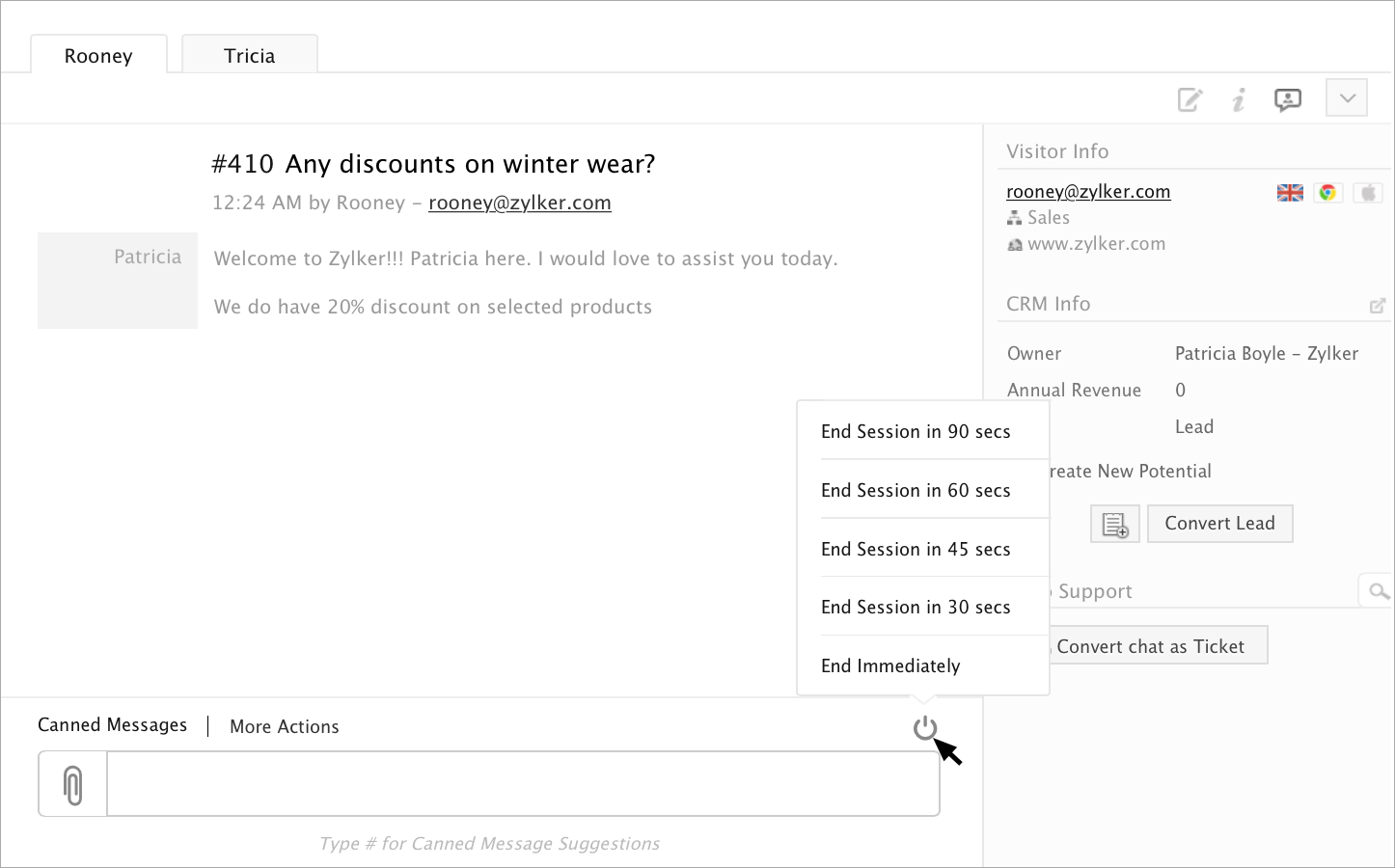The image size is (1395, 868).
Task: Expand the top-right chevron dropdown
Action: coord(1347,98)
